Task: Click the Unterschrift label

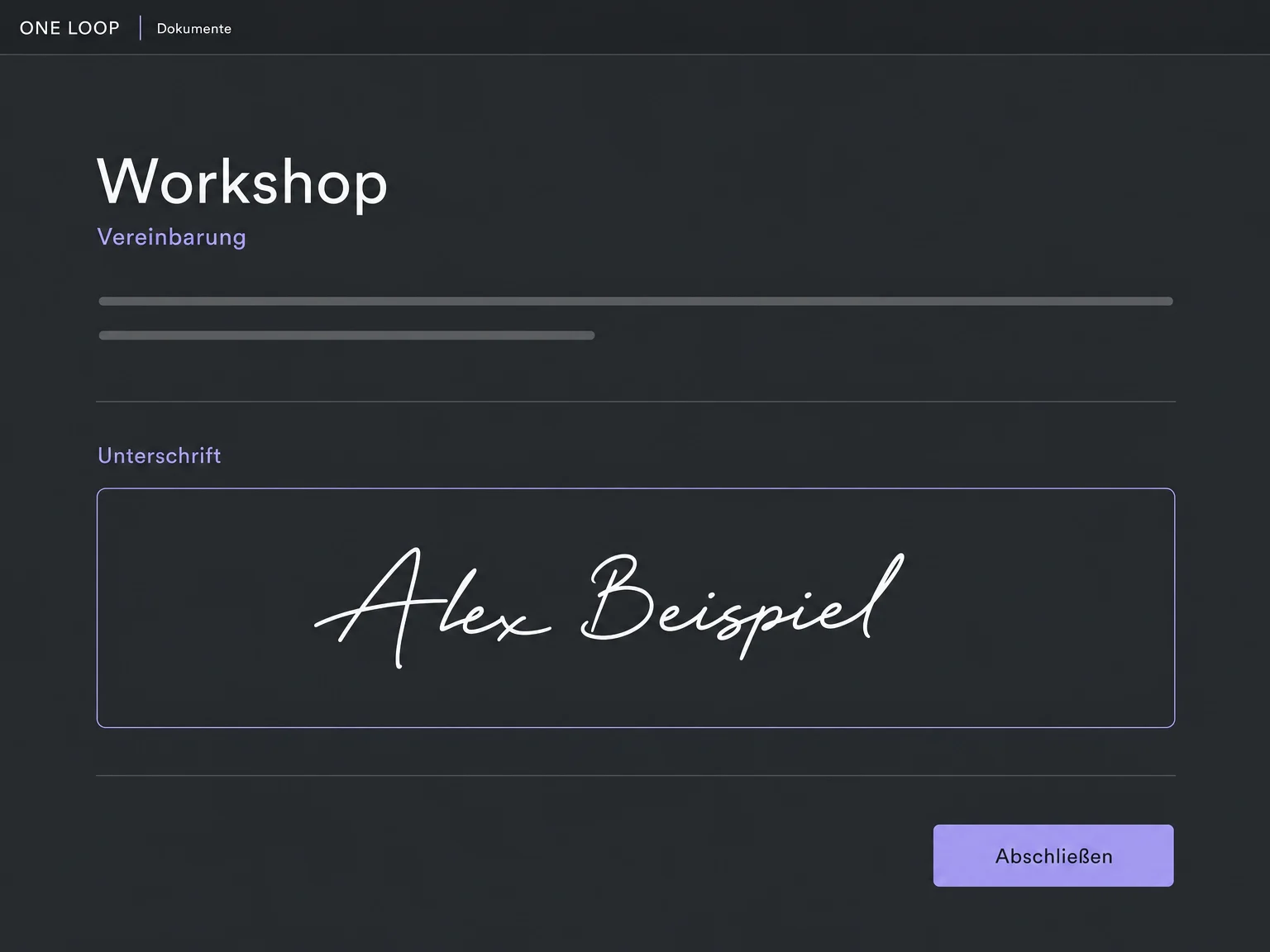Action: point(160,455)
